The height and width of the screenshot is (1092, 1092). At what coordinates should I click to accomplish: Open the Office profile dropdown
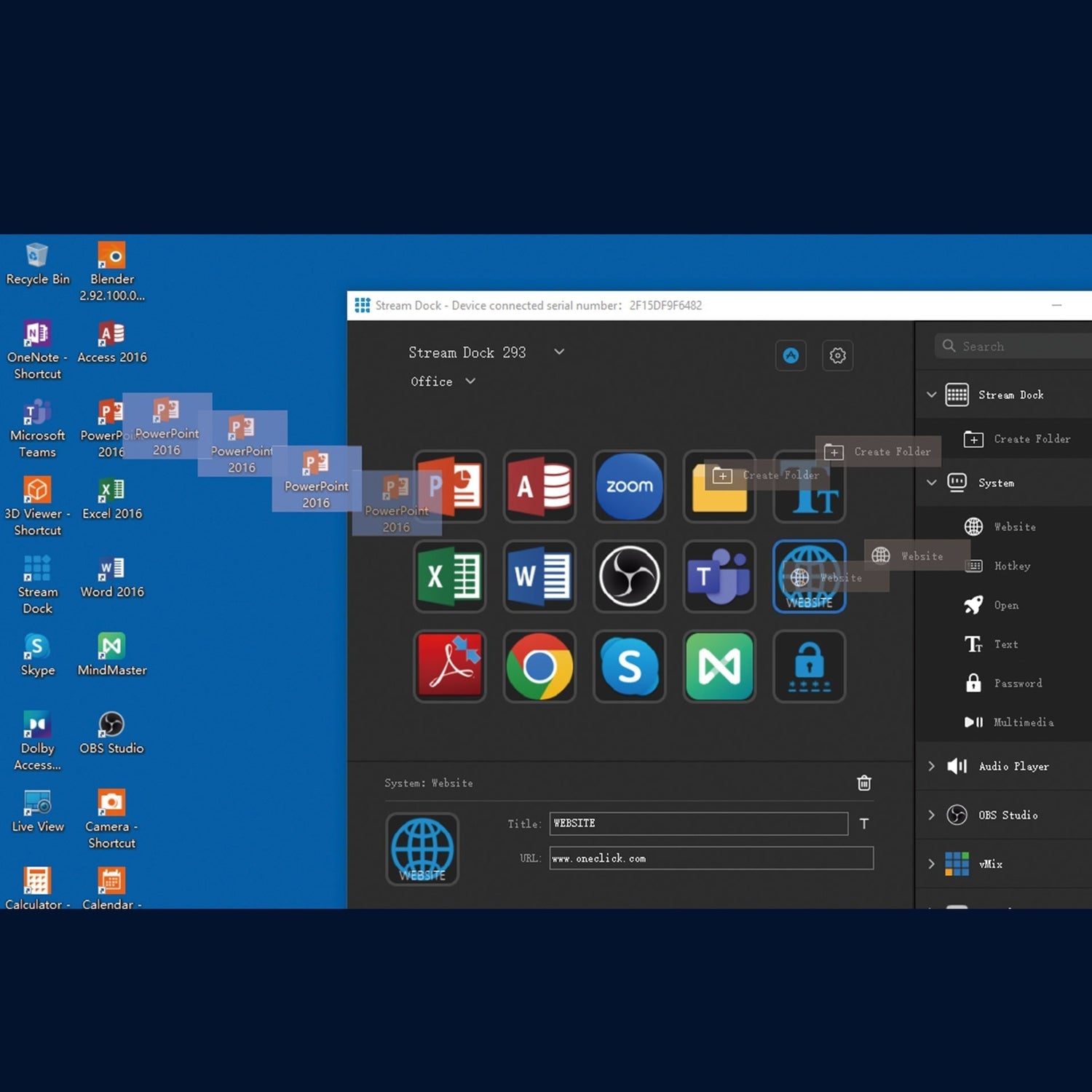[443, 381]
